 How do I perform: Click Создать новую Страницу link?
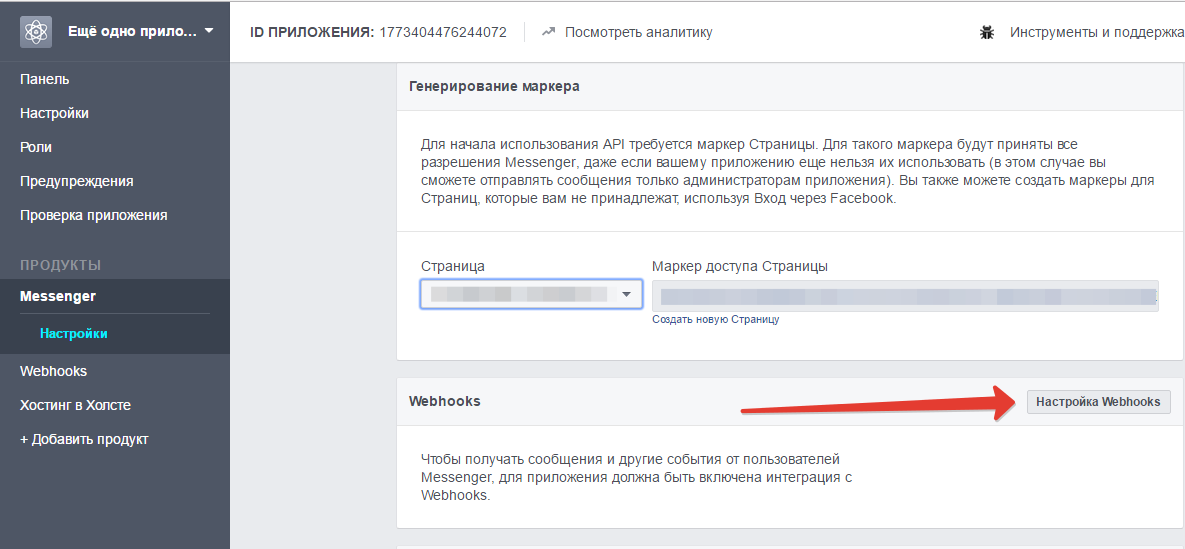tap(716, 320)
